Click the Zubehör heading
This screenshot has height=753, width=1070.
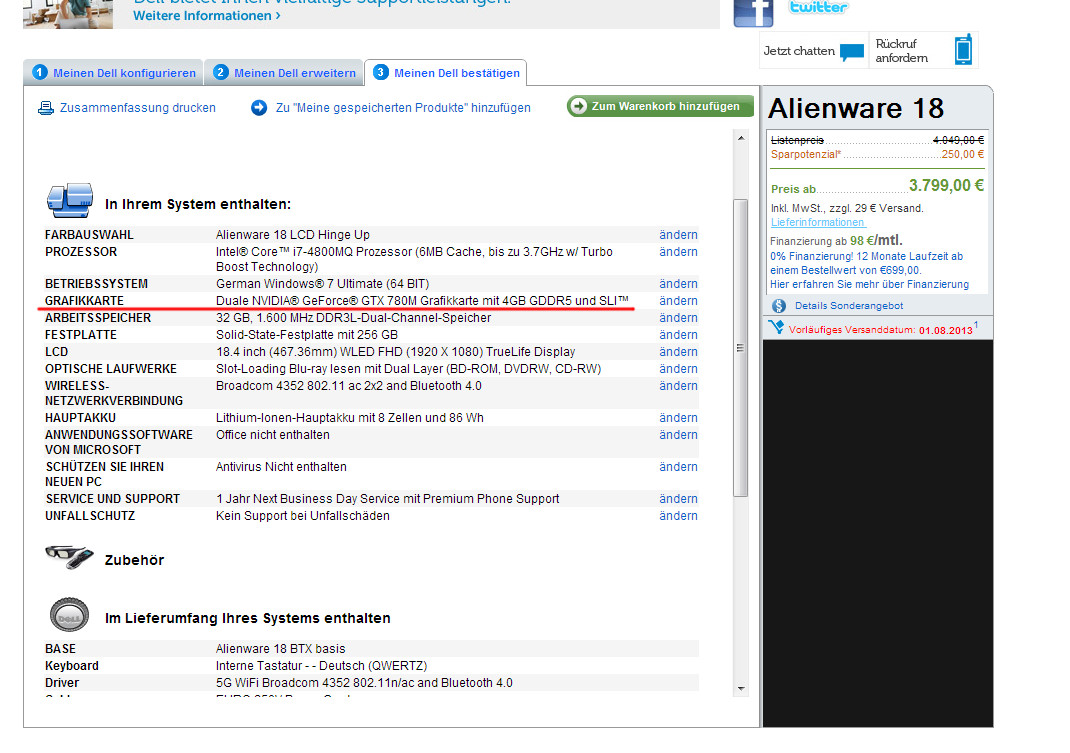[134, 560]
